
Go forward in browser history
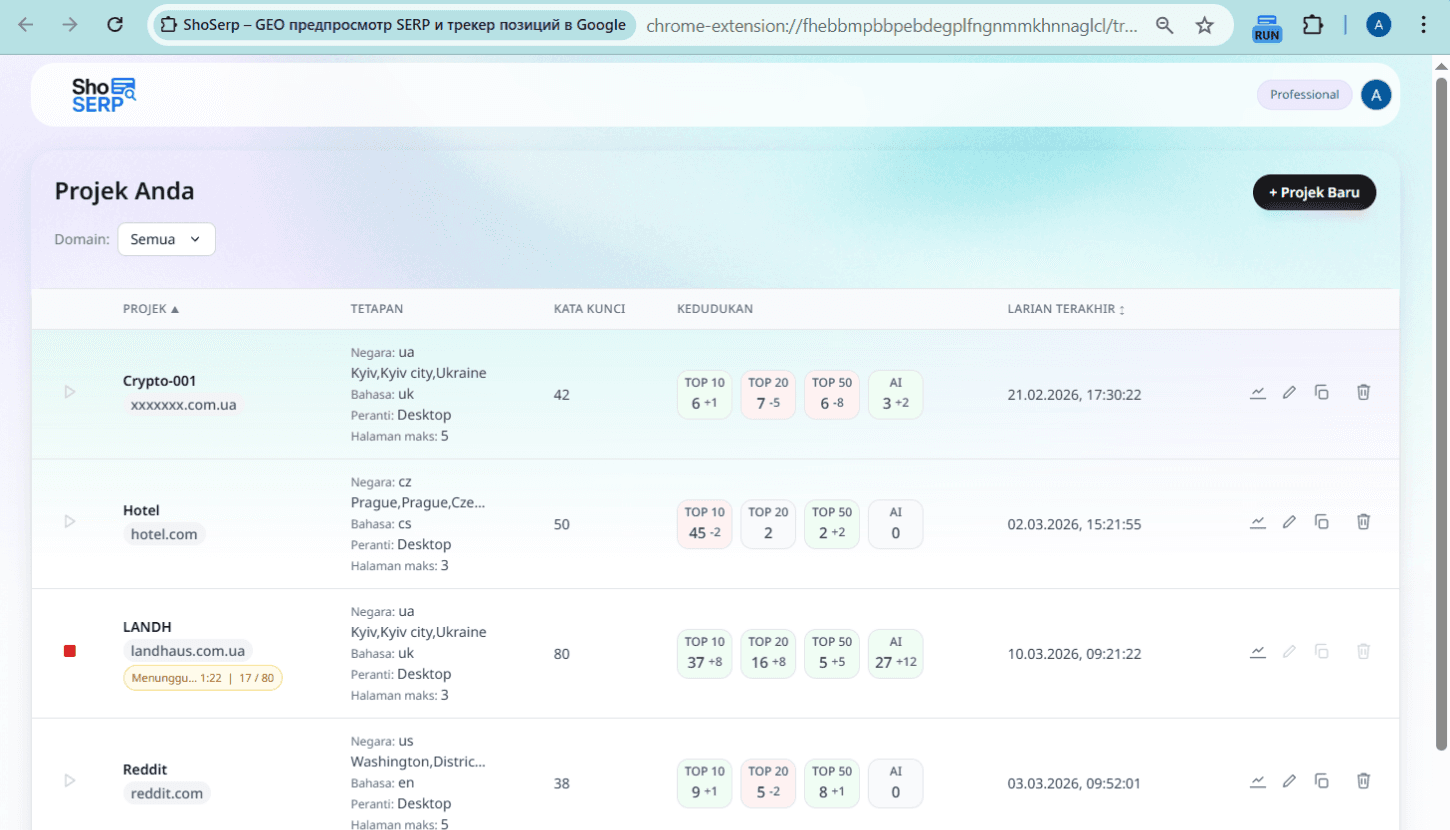coord(70,25)
